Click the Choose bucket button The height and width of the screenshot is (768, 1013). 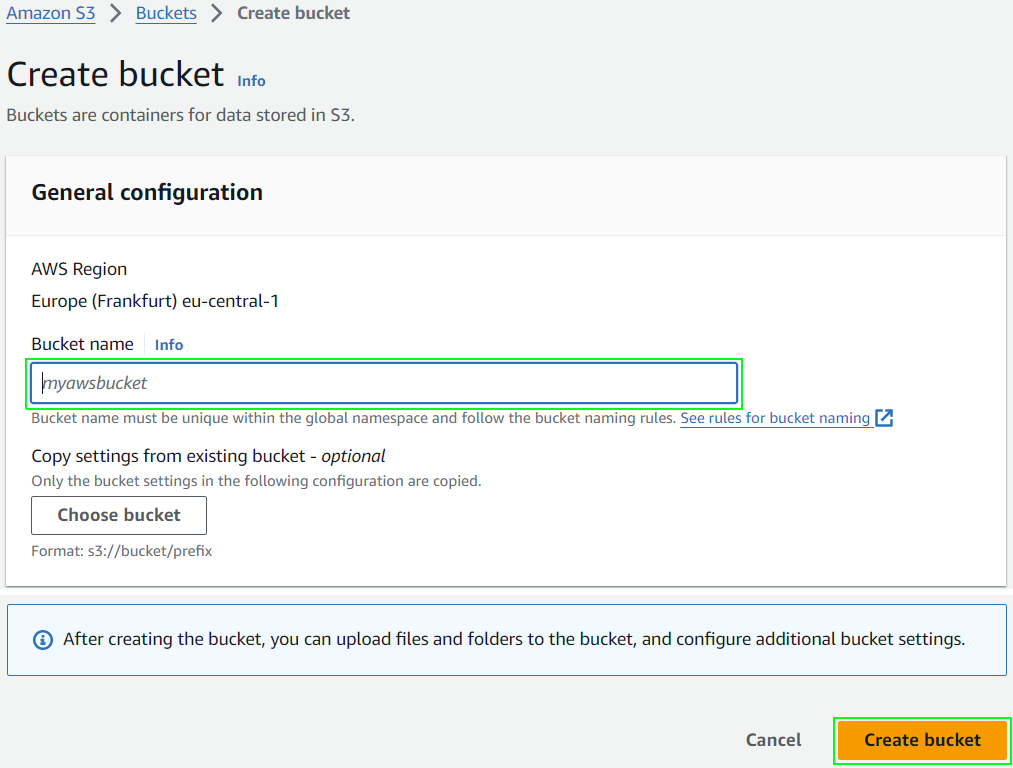point(119,515)
